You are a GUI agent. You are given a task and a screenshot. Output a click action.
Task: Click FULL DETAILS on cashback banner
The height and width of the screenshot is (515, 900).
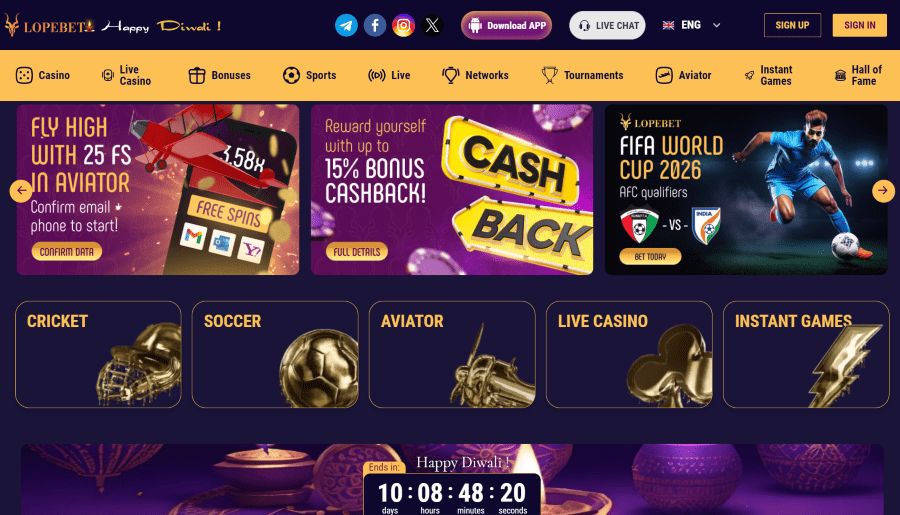pyautogui.click(x=356, y=251)
